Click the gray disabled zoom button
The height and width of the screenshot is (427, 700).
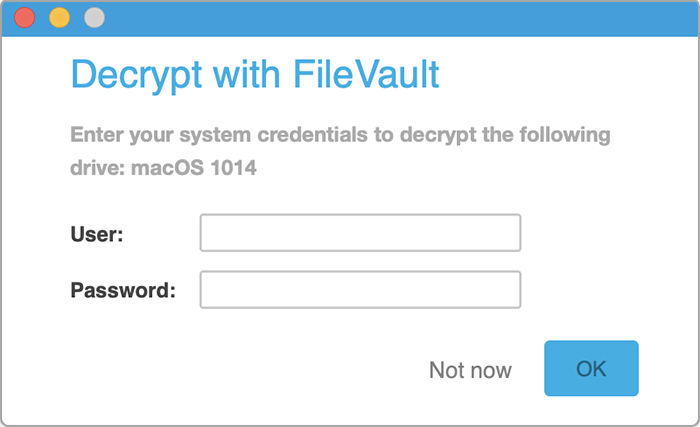(95, 18)
